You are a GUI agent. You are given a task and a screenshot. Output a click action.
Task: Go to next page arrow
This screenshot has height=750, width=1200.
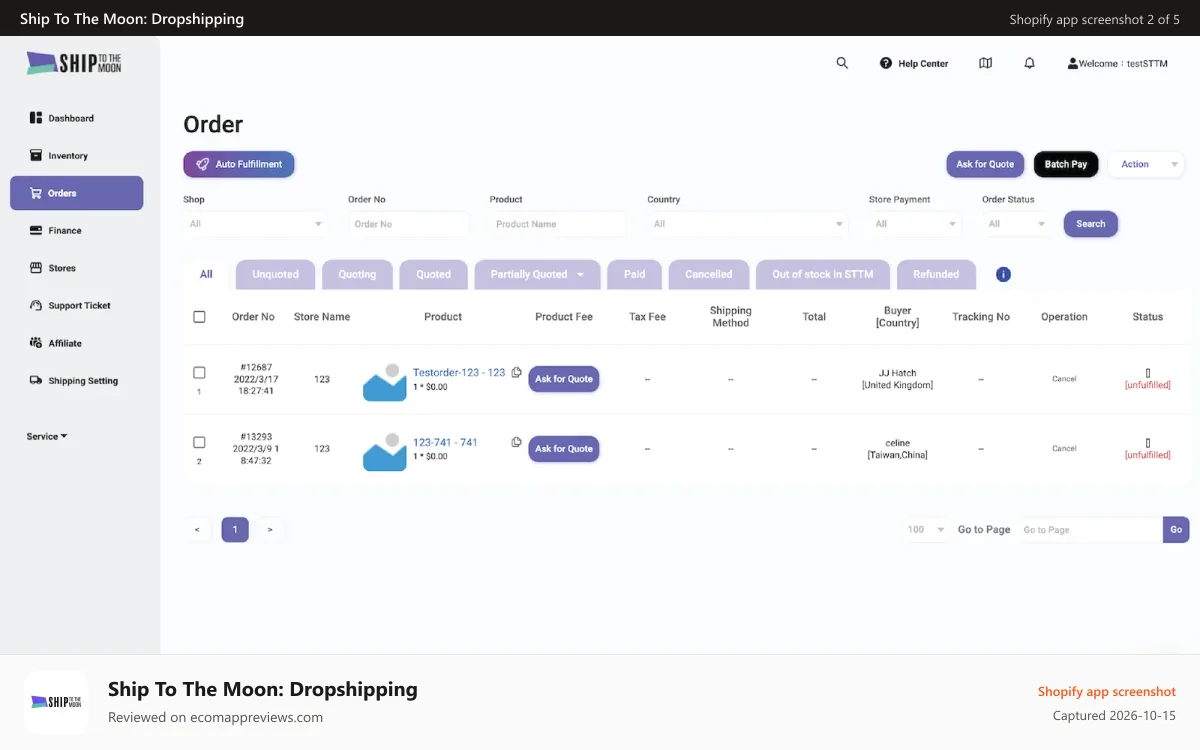tap(270, 530)
